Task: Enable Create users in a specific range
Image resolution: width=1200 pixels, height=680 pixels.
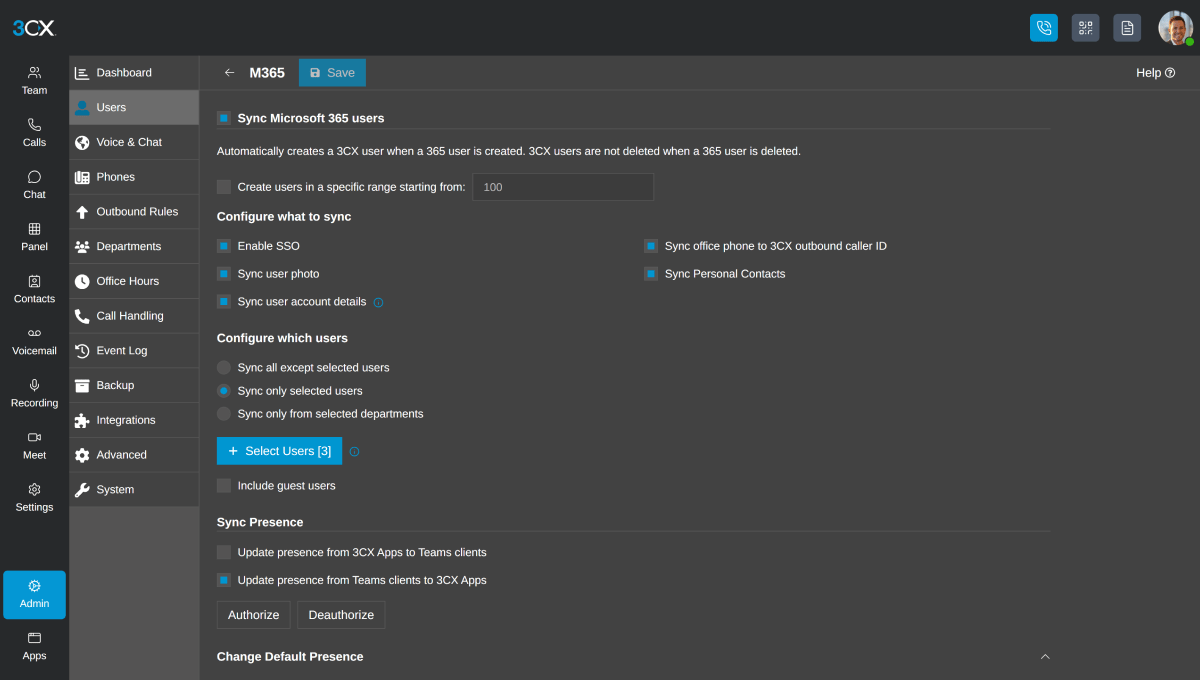Action: pos(224,187)
